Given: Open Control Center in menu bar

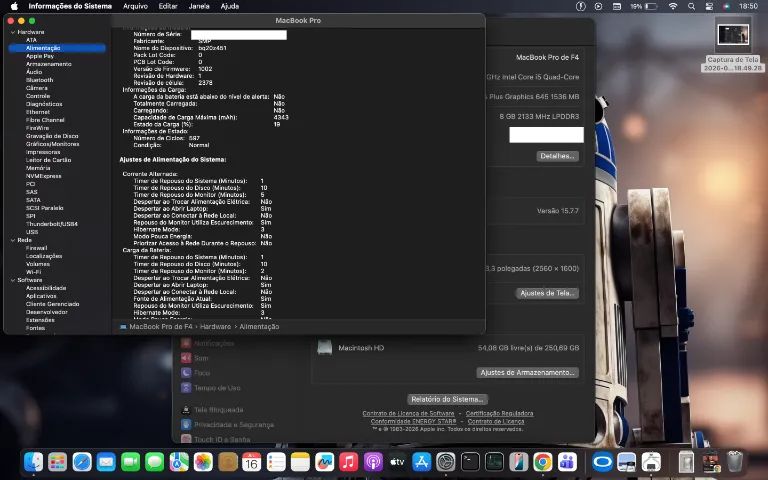Looking at the screenshot, I should 709,6.
